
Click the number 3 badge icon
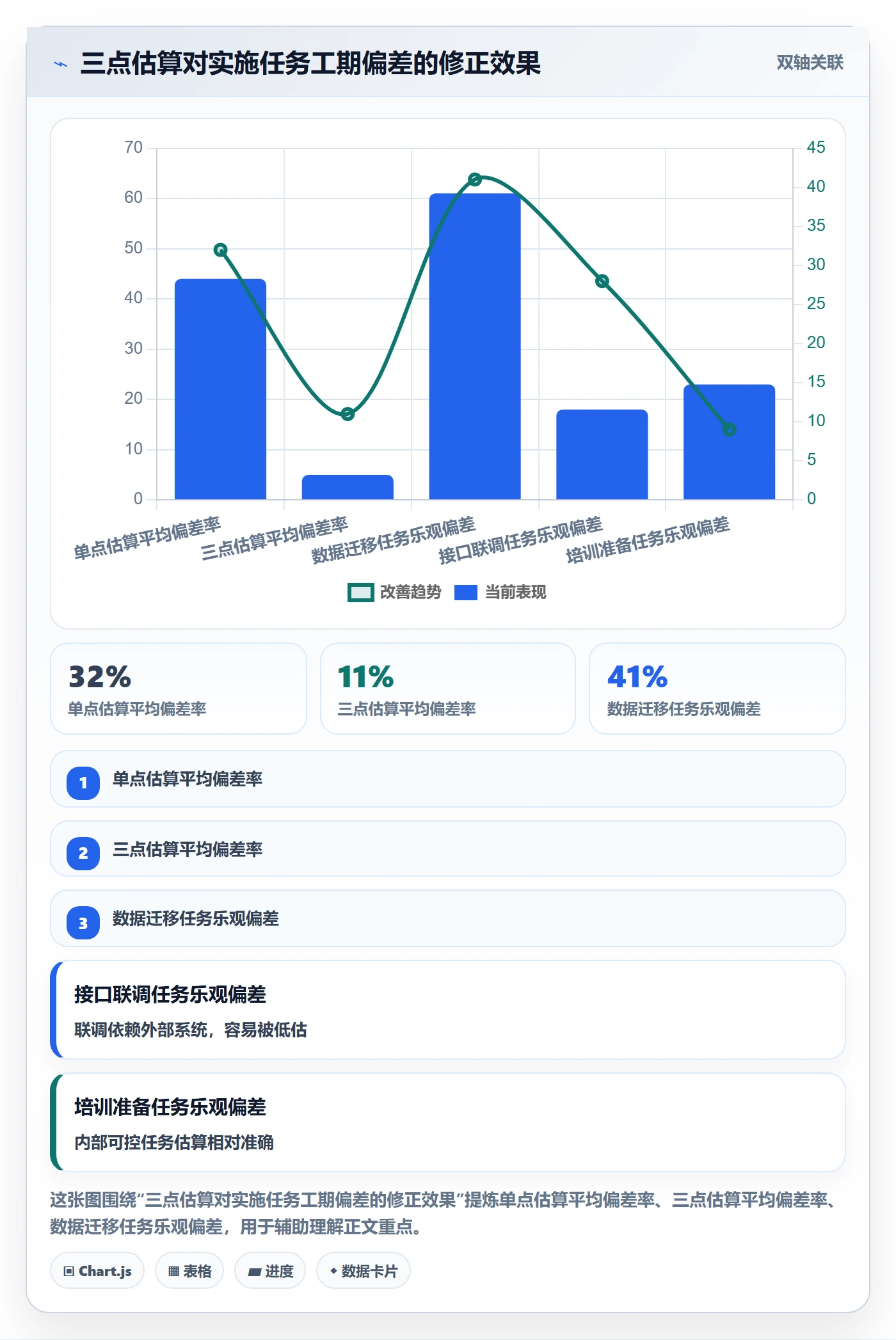point(83,923)
